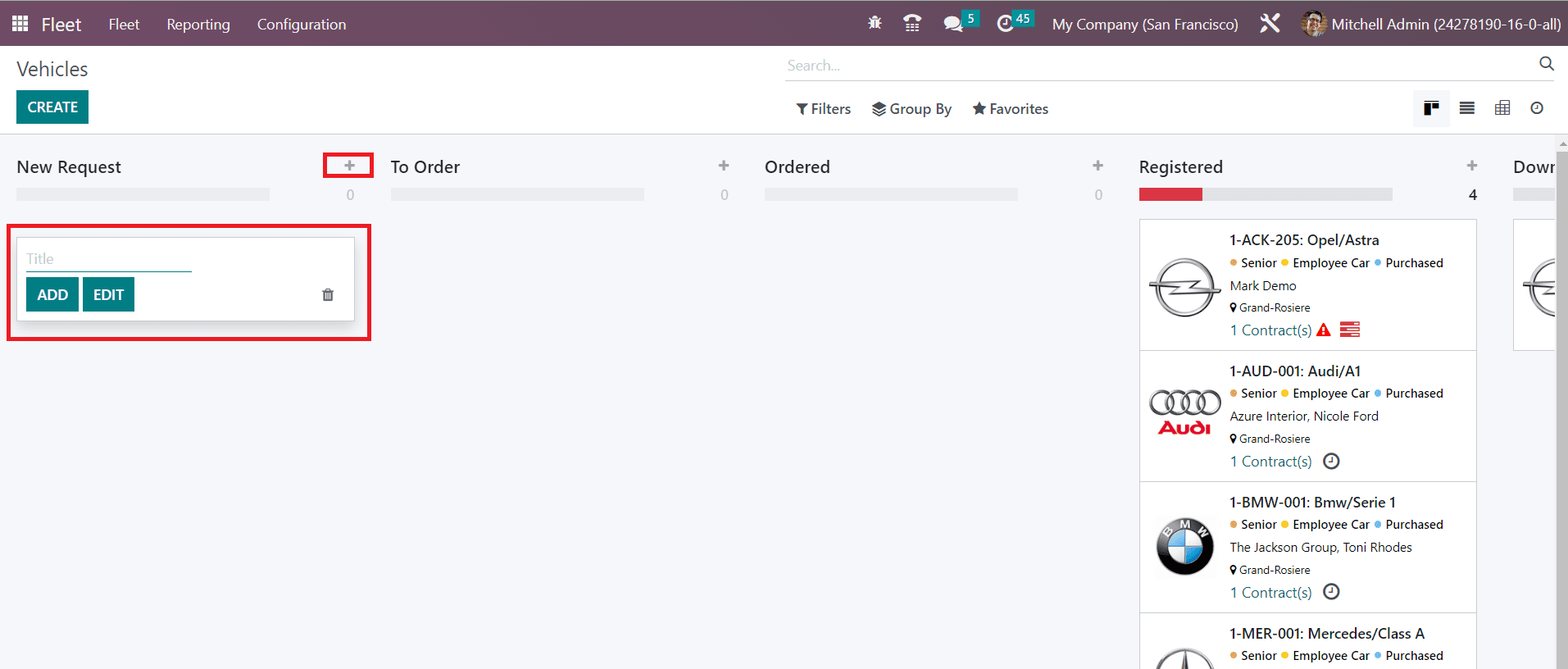Click driver Azure Interior, Nicole Ford
1568x669 pixels.
1304,416
